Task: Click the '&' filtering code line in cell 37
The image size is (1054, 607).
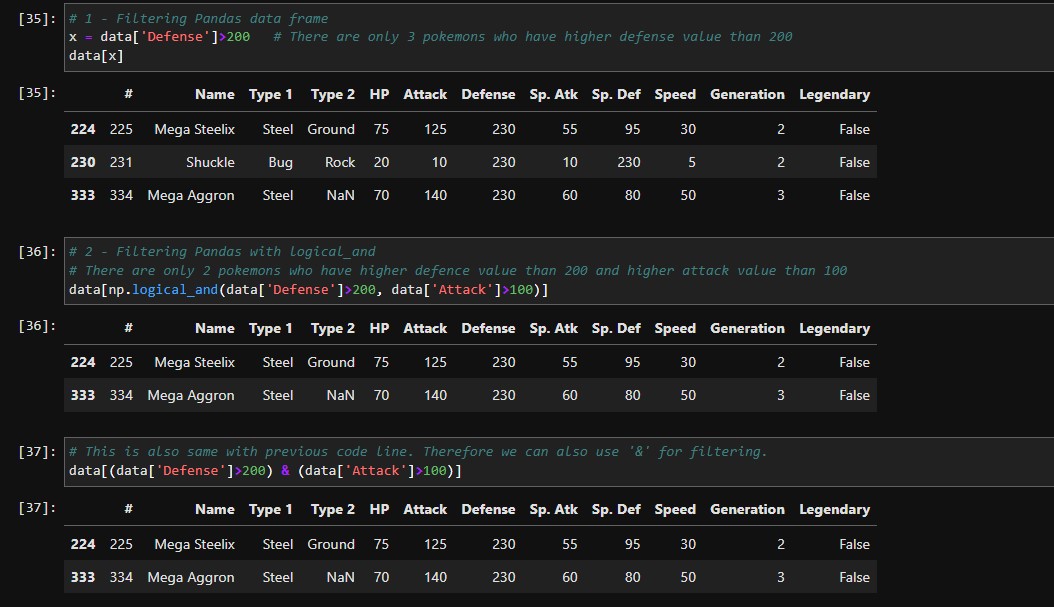Action: coord(265,471)
